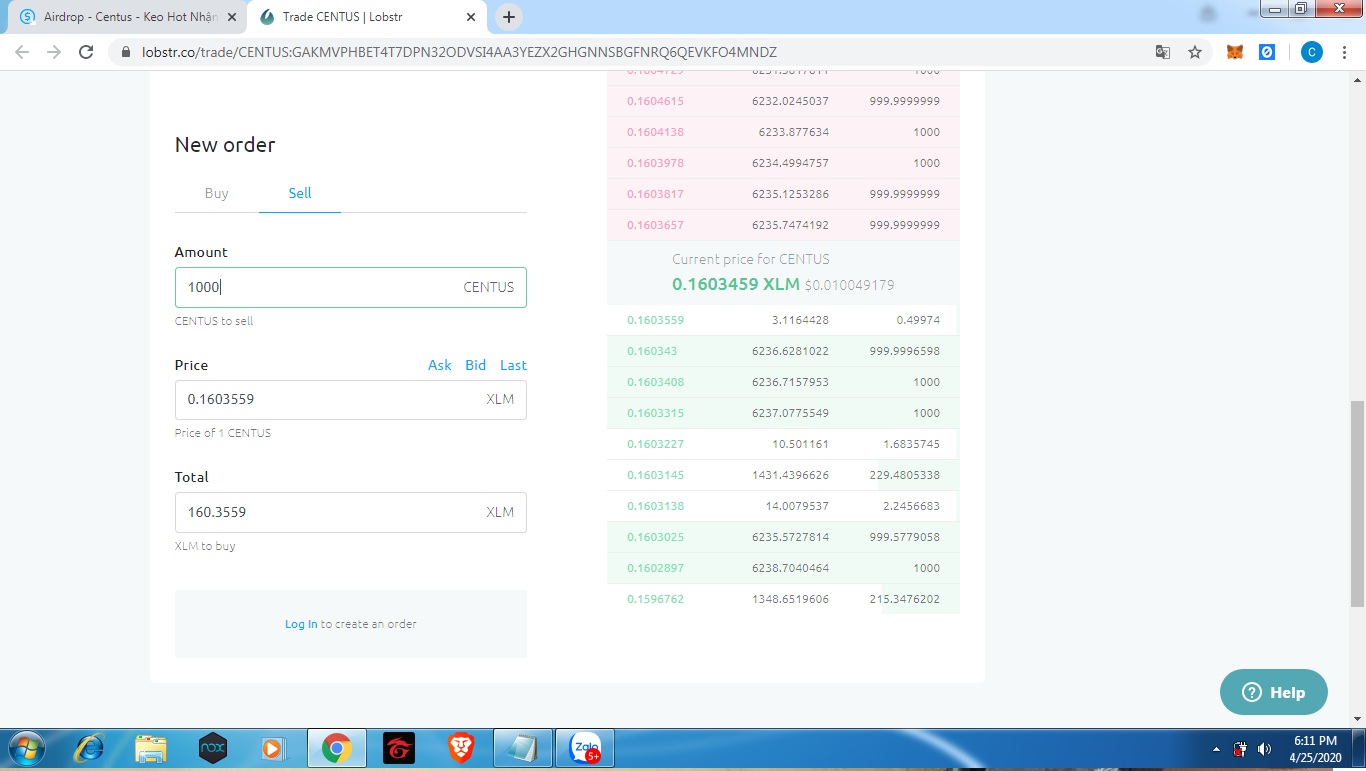Launch Internet Explorer from the taskbar
Viewport: 1366px width, 771px height.
pyautogui.click(x=90, y=748)
